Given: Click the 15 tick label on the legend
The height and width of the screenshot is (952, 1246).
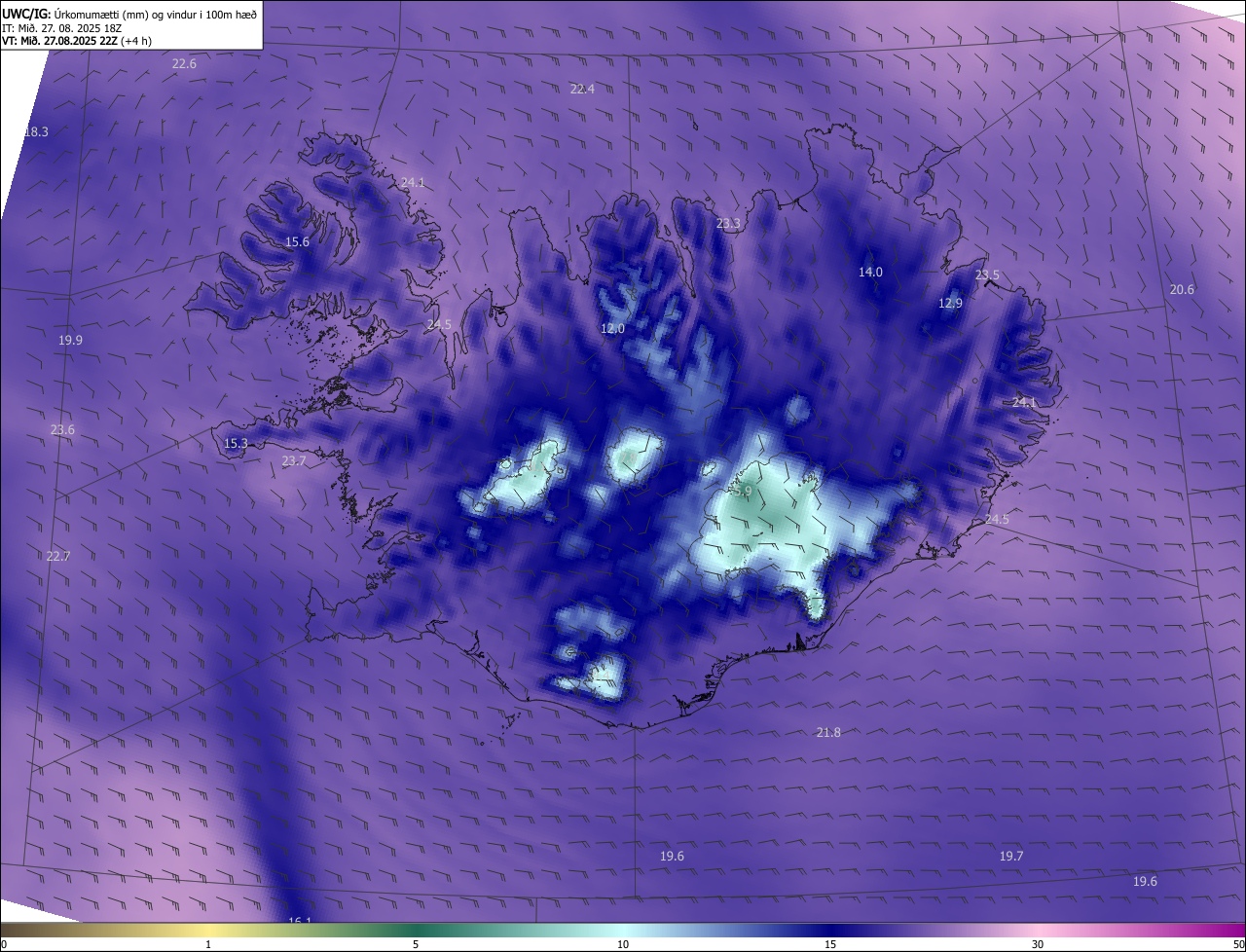Looking at the screenshot, I should click(830, 944).
